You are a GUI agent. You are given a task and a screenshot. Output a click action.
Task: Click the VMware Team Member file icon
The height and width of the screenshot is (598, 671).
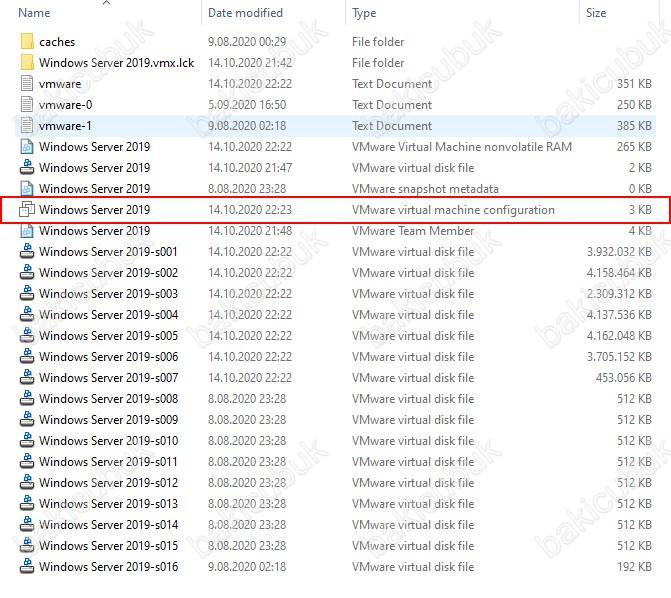27,230
